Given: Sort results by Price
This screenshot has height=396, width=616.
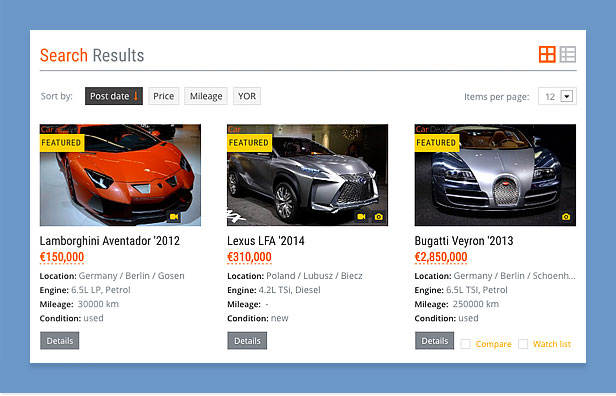Looking at the screenshot, I should click(x=163, y=96).
